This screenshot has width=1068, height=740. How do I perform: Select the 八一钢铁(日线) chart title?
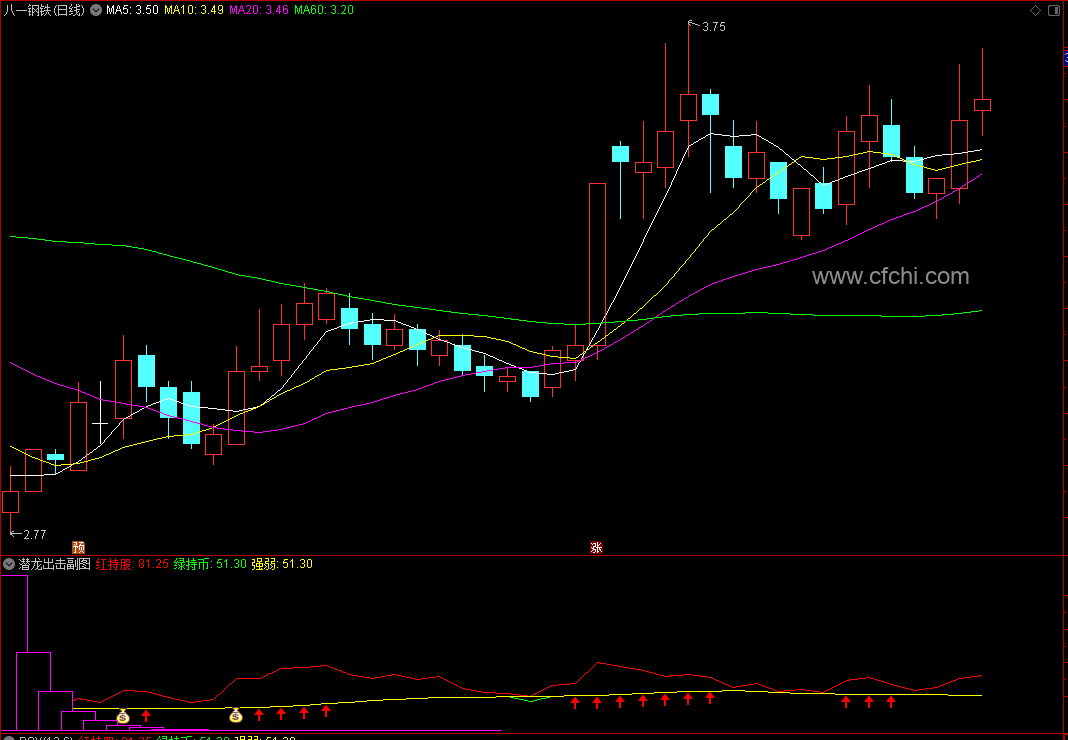coord(44,10)
